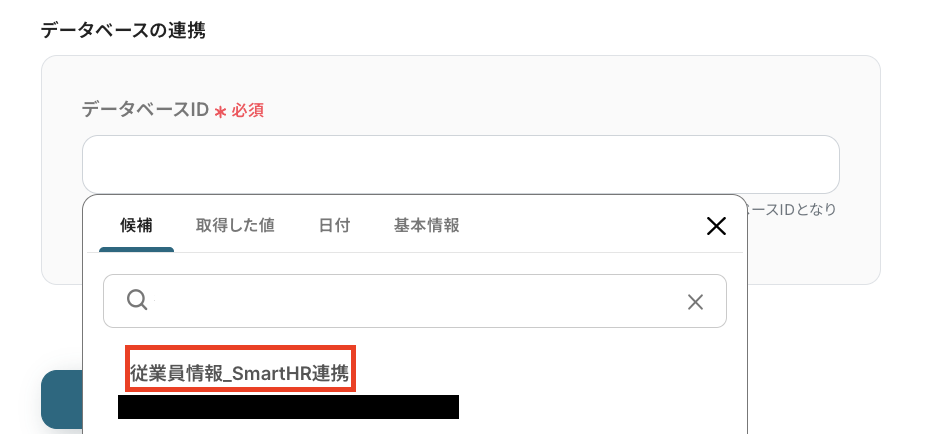The image size is (936, 434).
Task: Click the red 必須 required marker
Action: 248,111
